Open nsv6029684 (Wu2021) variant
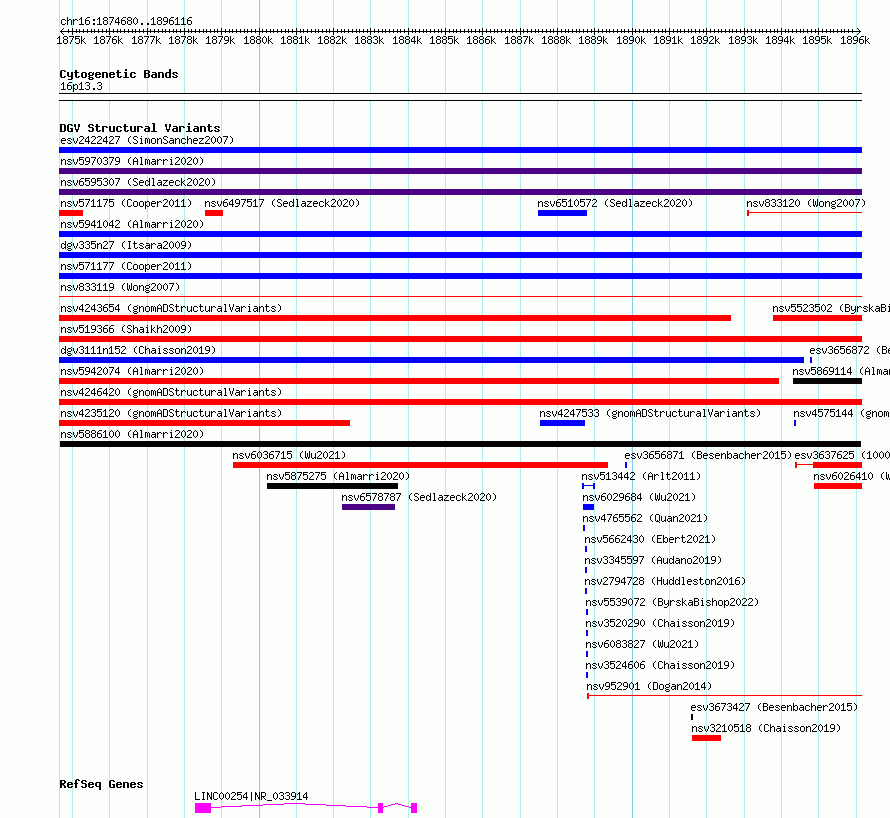The width and height of the screenshot is (890, 818). (x=639, y=497)
